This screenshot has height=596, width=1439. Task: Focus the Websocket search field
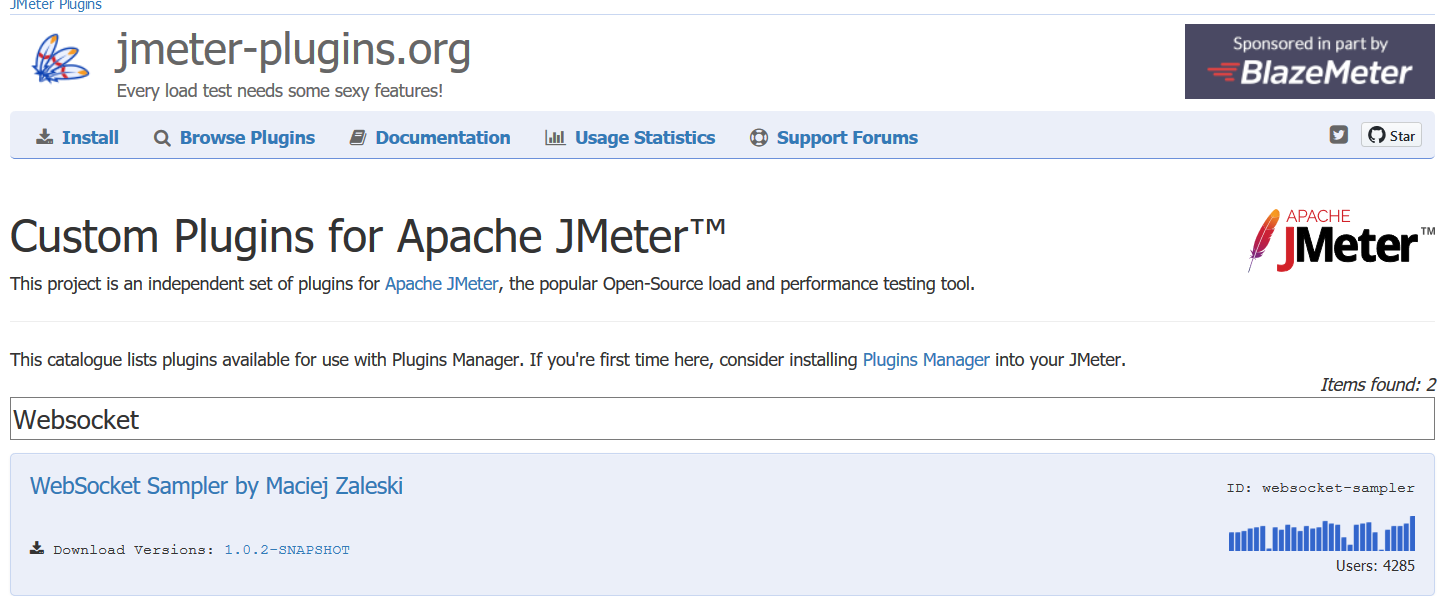coord(722,419)
